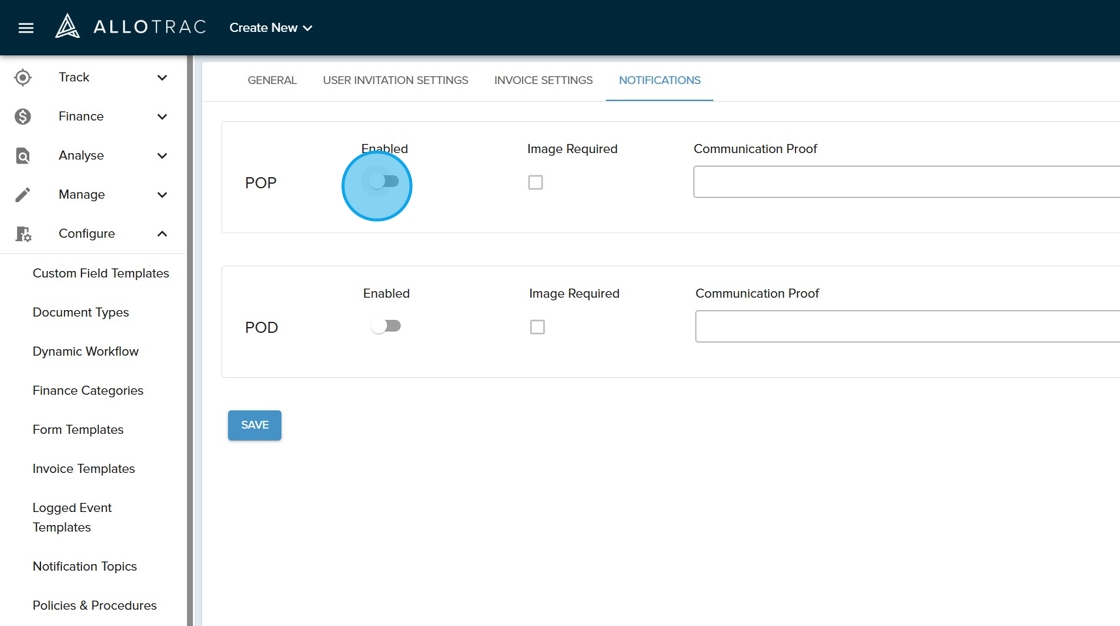Screen dimensions: 1120x626
Task: Open the Invoice Settings tab
Action: pyautogui.click(x=543, y=80)
